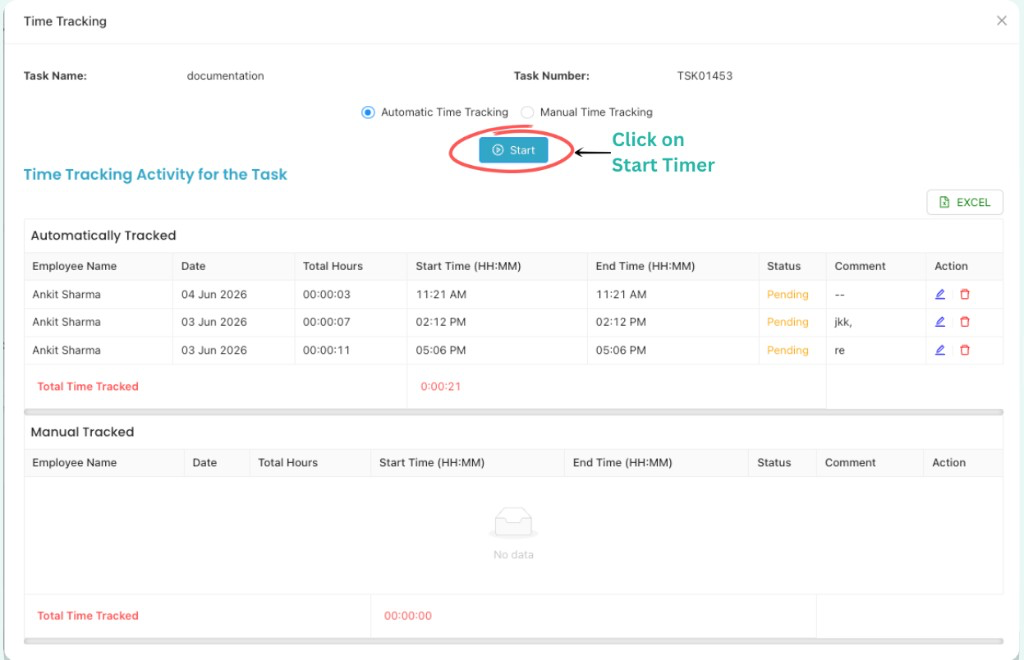The width and height of the screenshot is (1024, 660).
Task: Click End Time header in Manual Tracked table
Action: [x=622, y=462]
